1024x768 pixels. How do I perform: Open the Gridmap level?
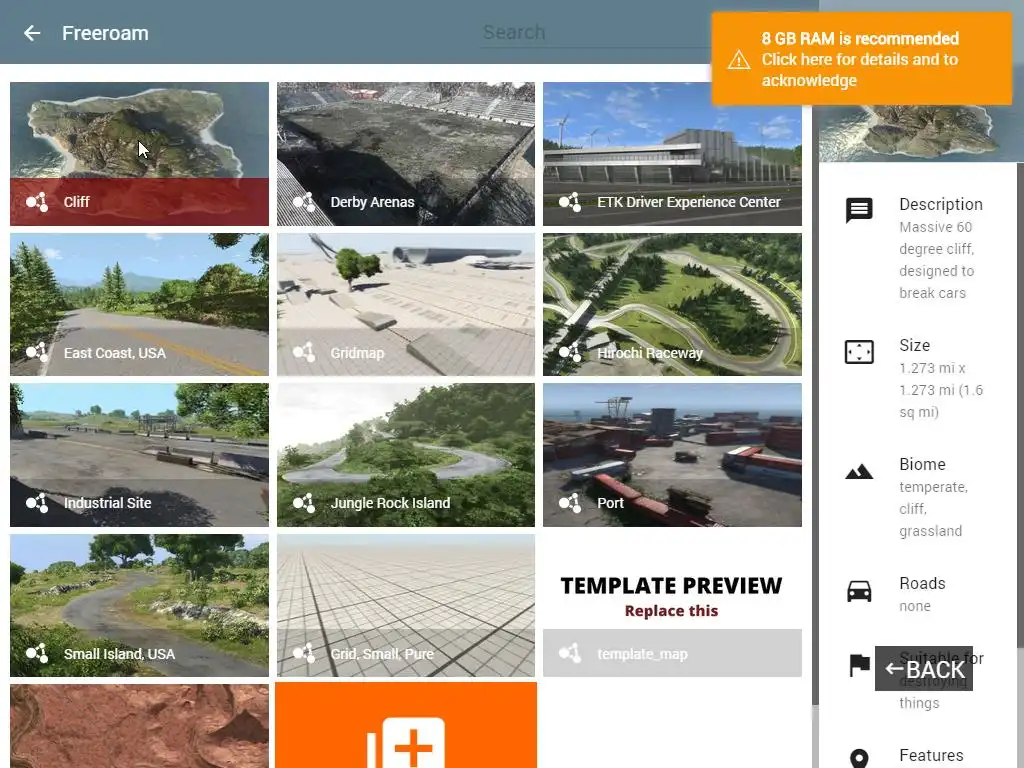pos(406,304)
